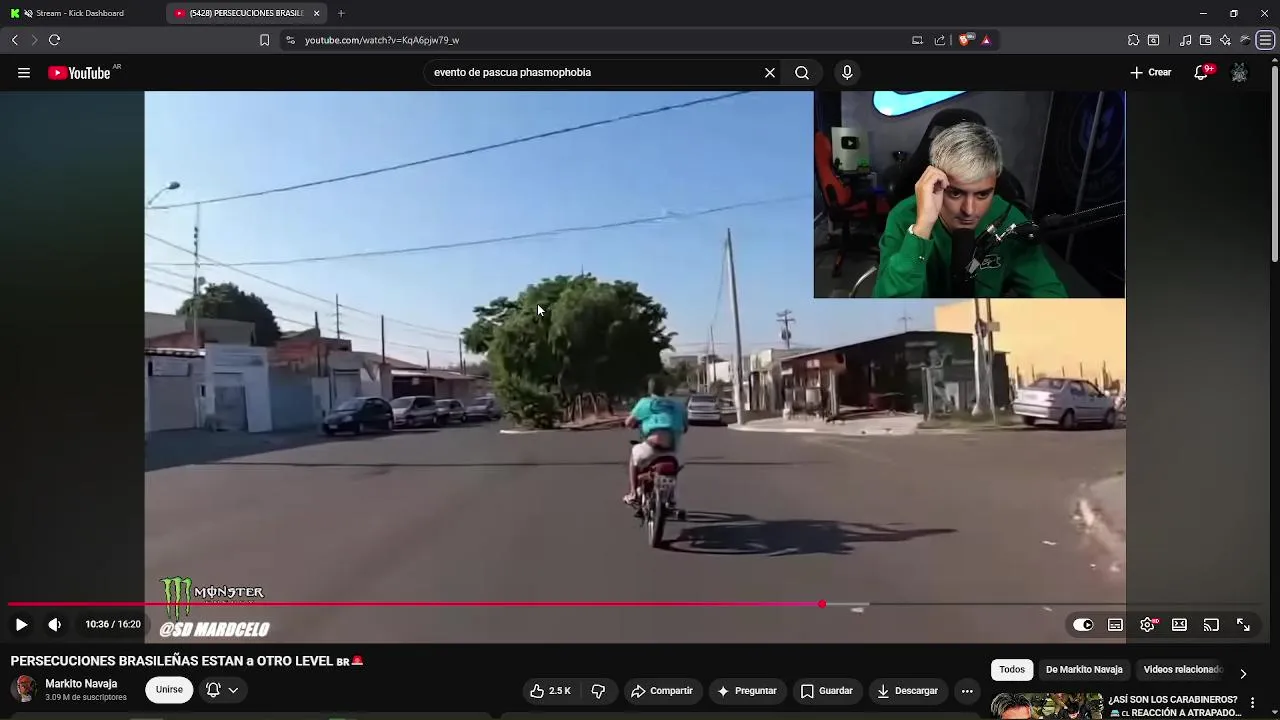
Task: Bookmark this page
Action: (x=264, y=40)
